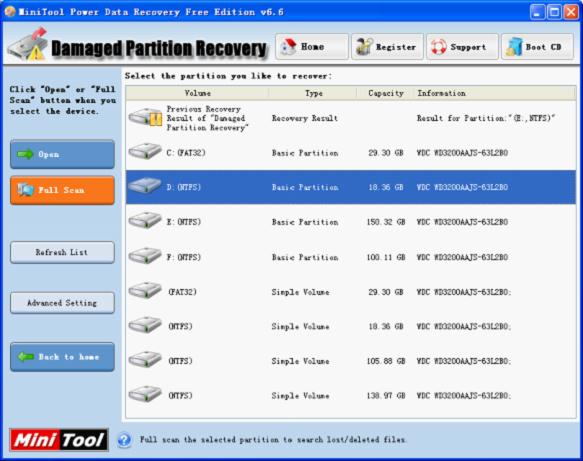
Task: Open the Register option
Action: point(387,47)
